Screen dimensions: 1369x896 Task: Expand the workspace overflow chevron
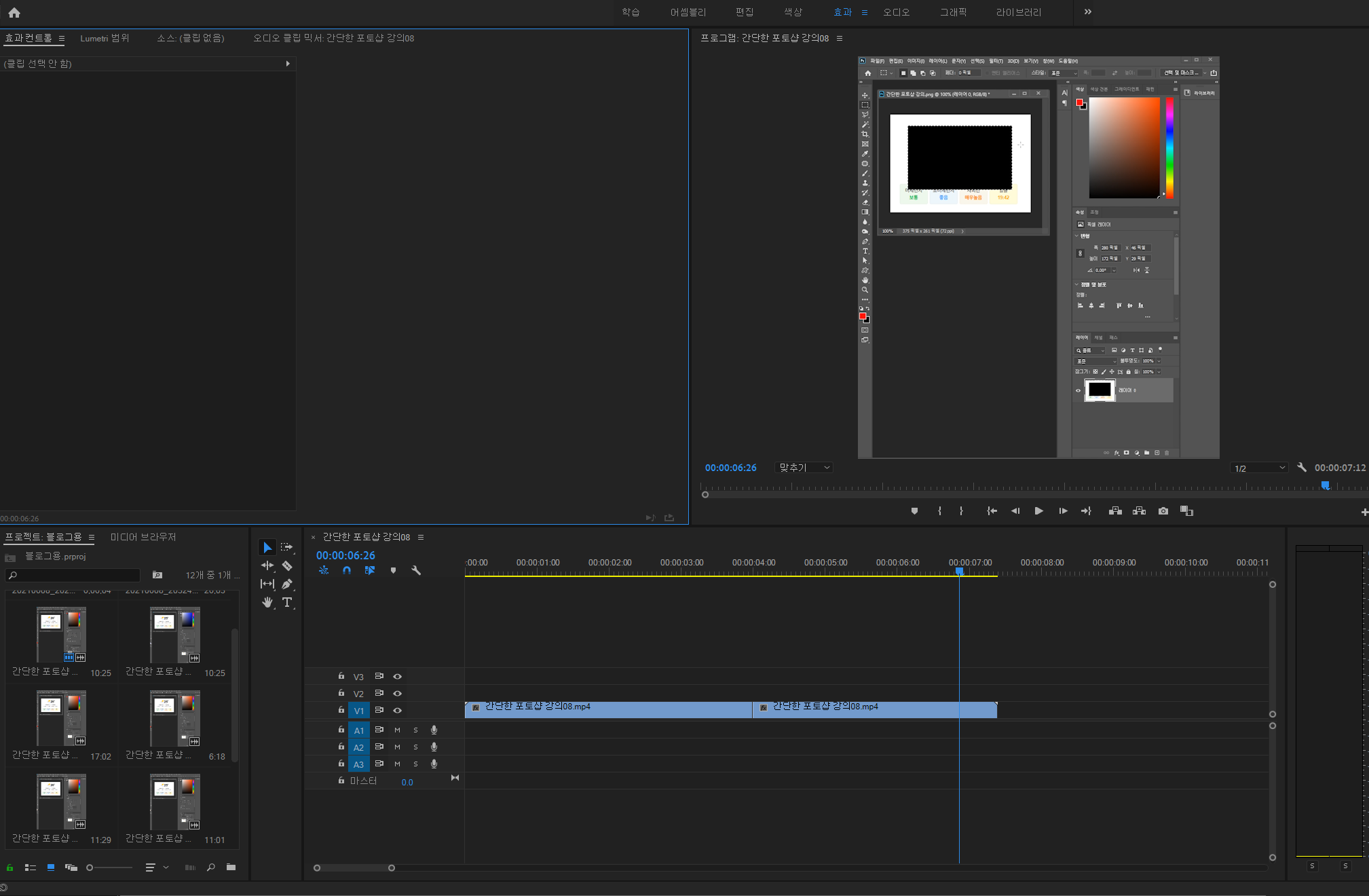click(x=1088, y=12)
